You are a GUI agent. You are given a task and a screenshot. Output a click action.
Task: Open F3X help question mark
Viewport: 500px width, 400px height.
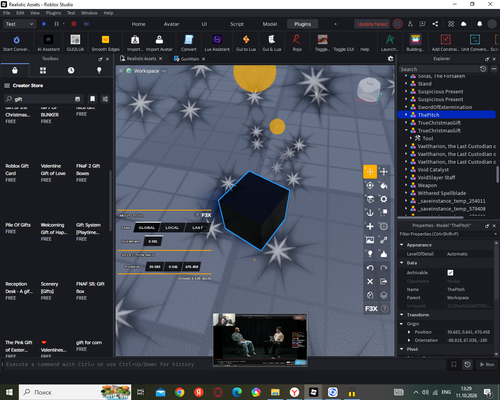point(385,309)
